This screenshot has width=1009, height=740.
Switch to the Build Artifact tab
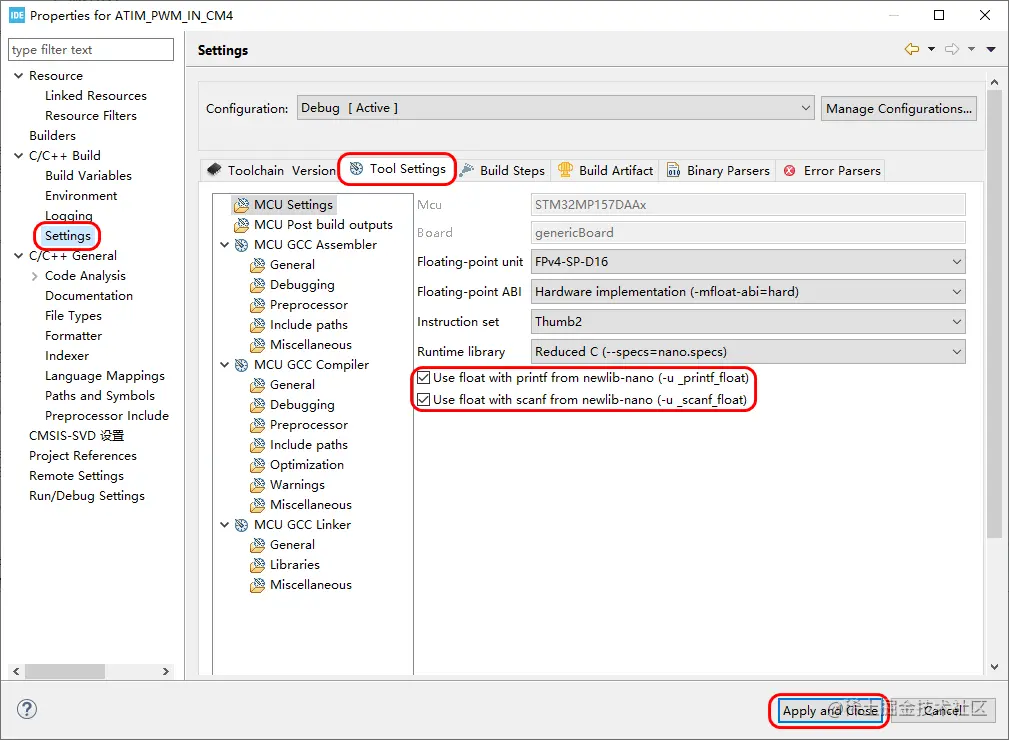606,171
